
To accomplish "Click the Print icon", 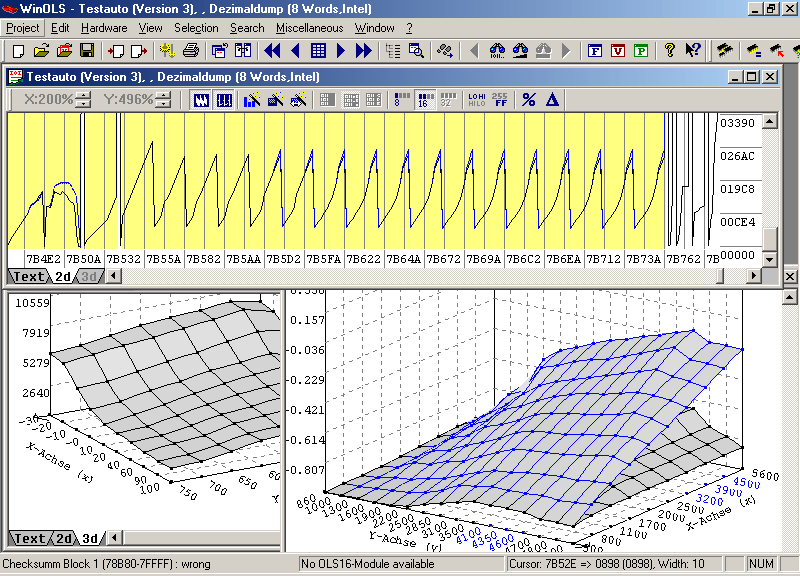I will click(x=191, y=50).
